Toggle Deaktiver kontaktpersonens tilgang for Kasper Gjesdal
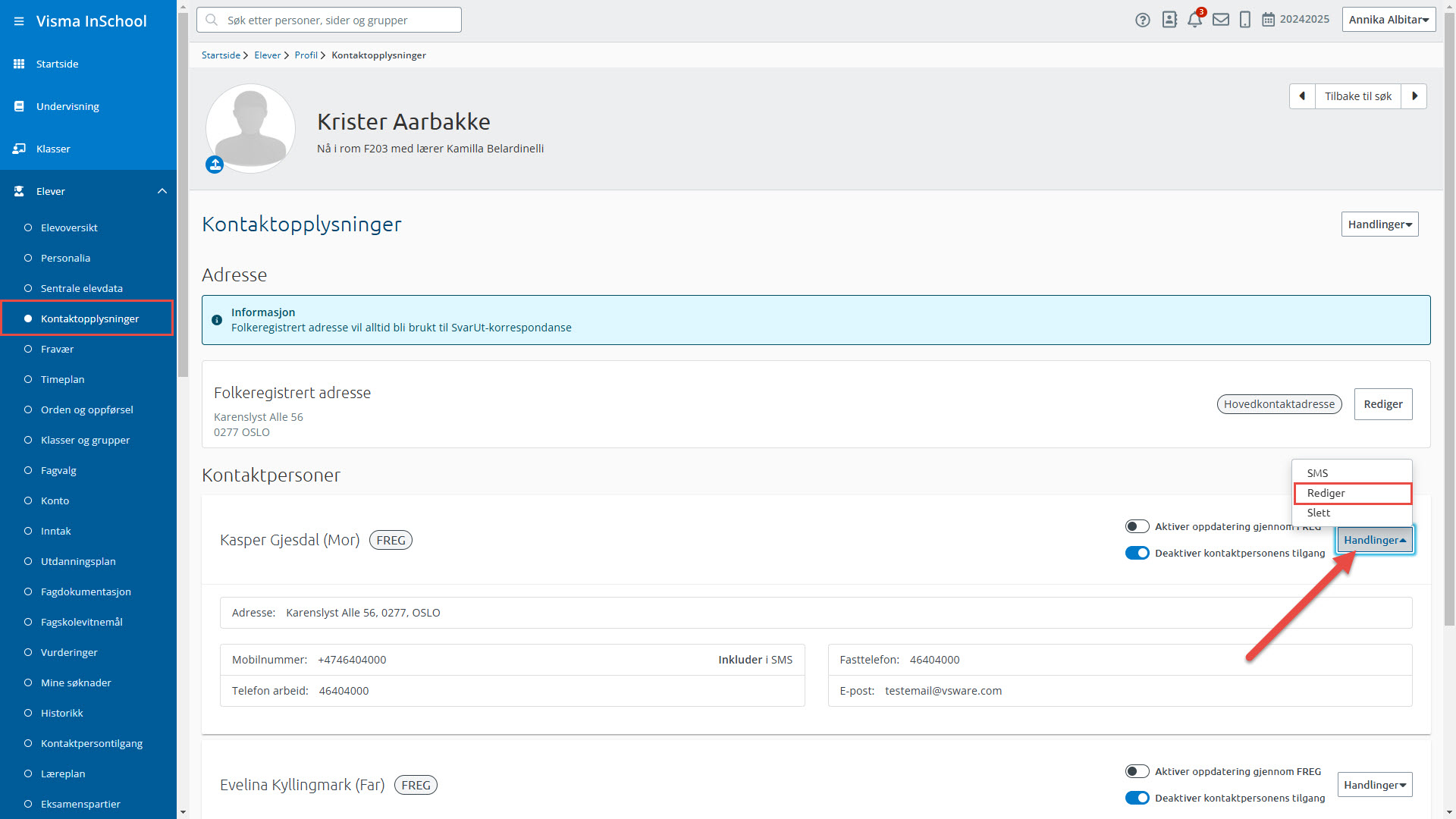The width and height of the screenshot is (1456, 819). 1137,553
